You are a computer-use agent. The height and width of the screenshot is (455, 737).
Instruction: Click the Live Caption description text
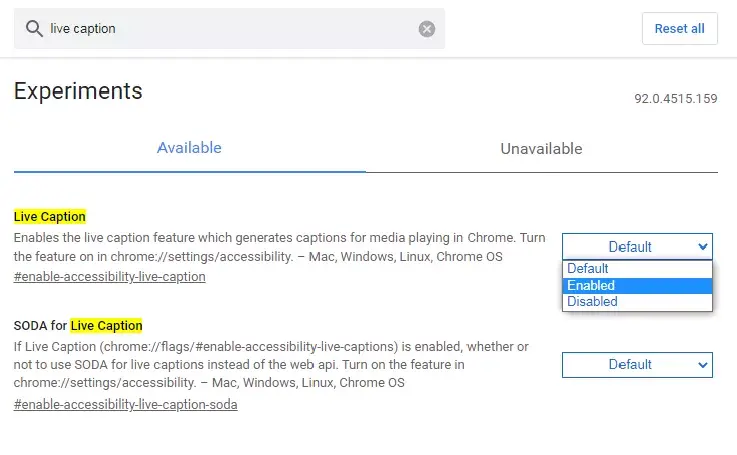280,247
